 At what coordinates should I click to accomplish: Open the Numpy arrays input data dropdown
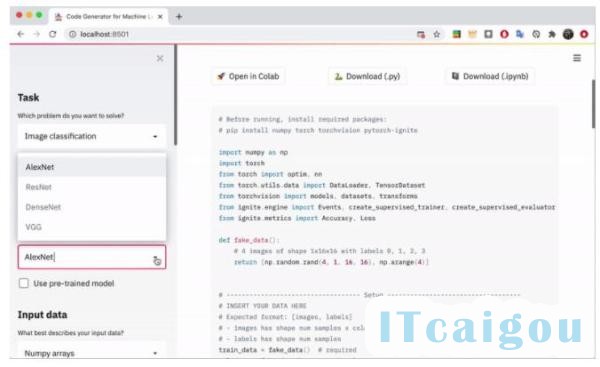pyautogui.click(x=92, y=352)
